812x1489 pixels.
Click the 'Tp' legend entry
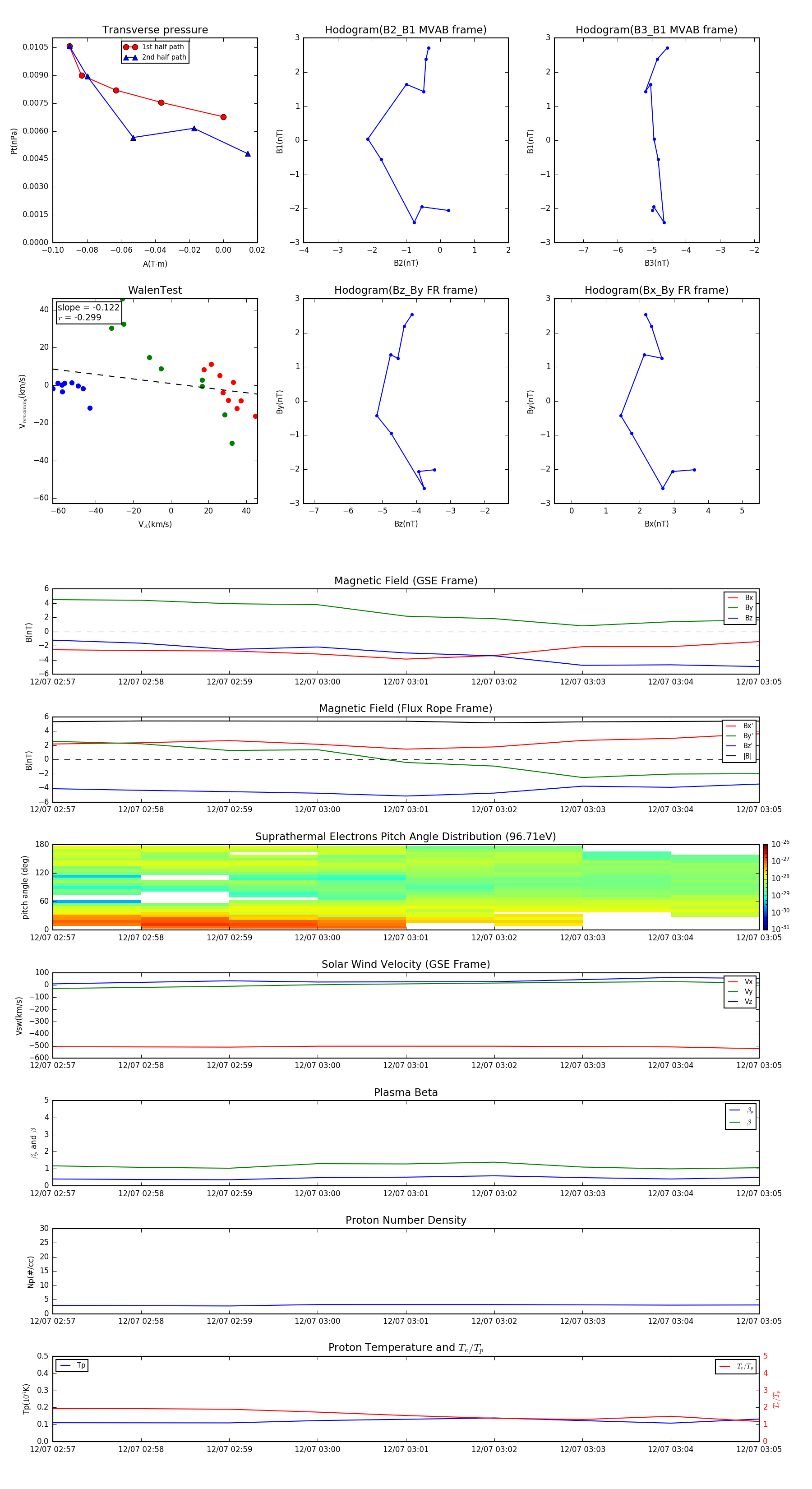(72, 1365)
